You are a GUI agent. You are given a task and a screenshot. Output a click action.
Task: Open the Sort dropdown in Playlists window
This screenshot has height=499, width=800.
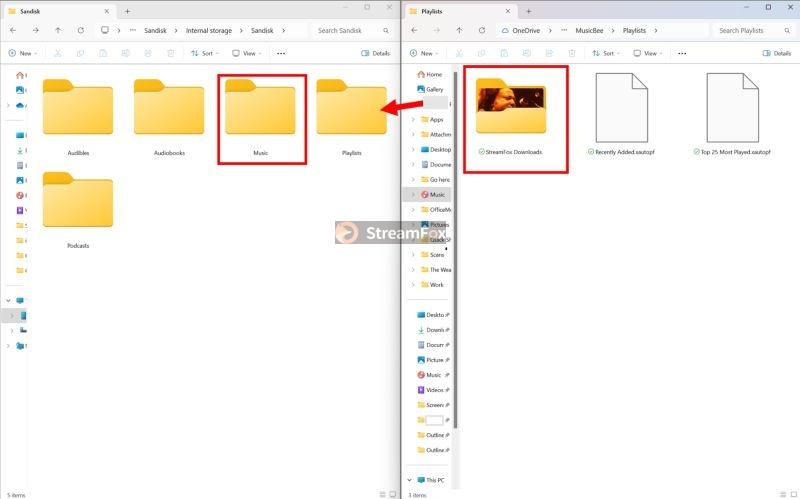click(x=606, y=53)
